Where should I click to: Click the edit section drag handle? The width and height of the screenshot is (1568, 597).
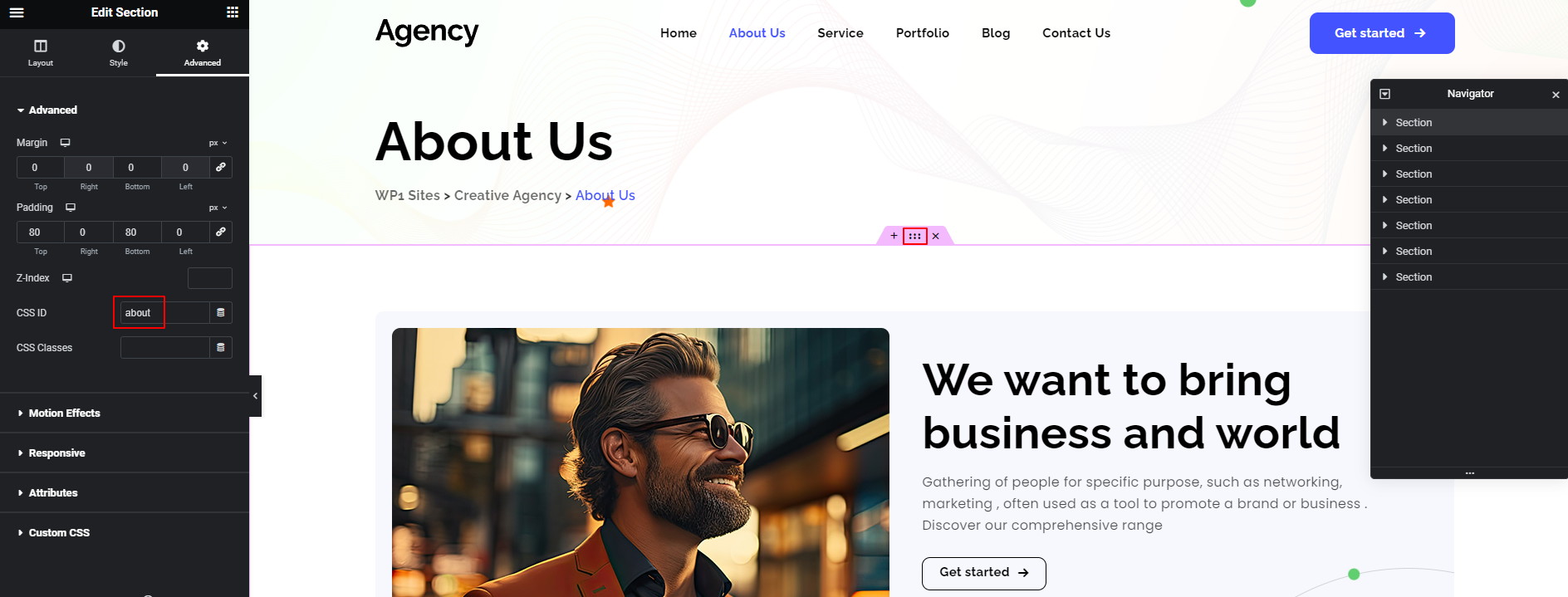[914, 236]
